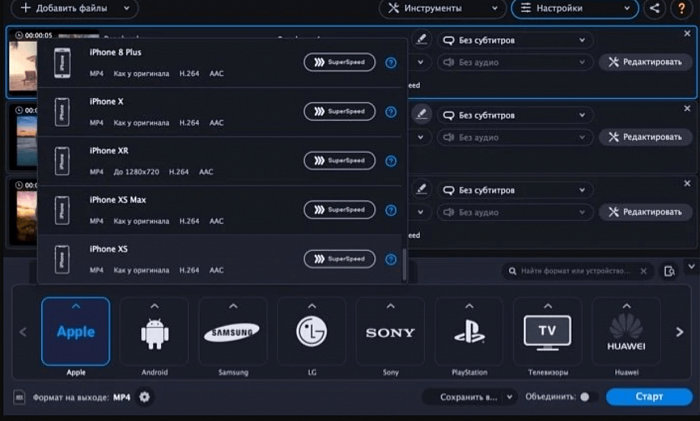This screenshot has width=700, height=421.
Task: Open Добавить файлы dropdown
Action: pyautogui.click(x=74, y=8)
